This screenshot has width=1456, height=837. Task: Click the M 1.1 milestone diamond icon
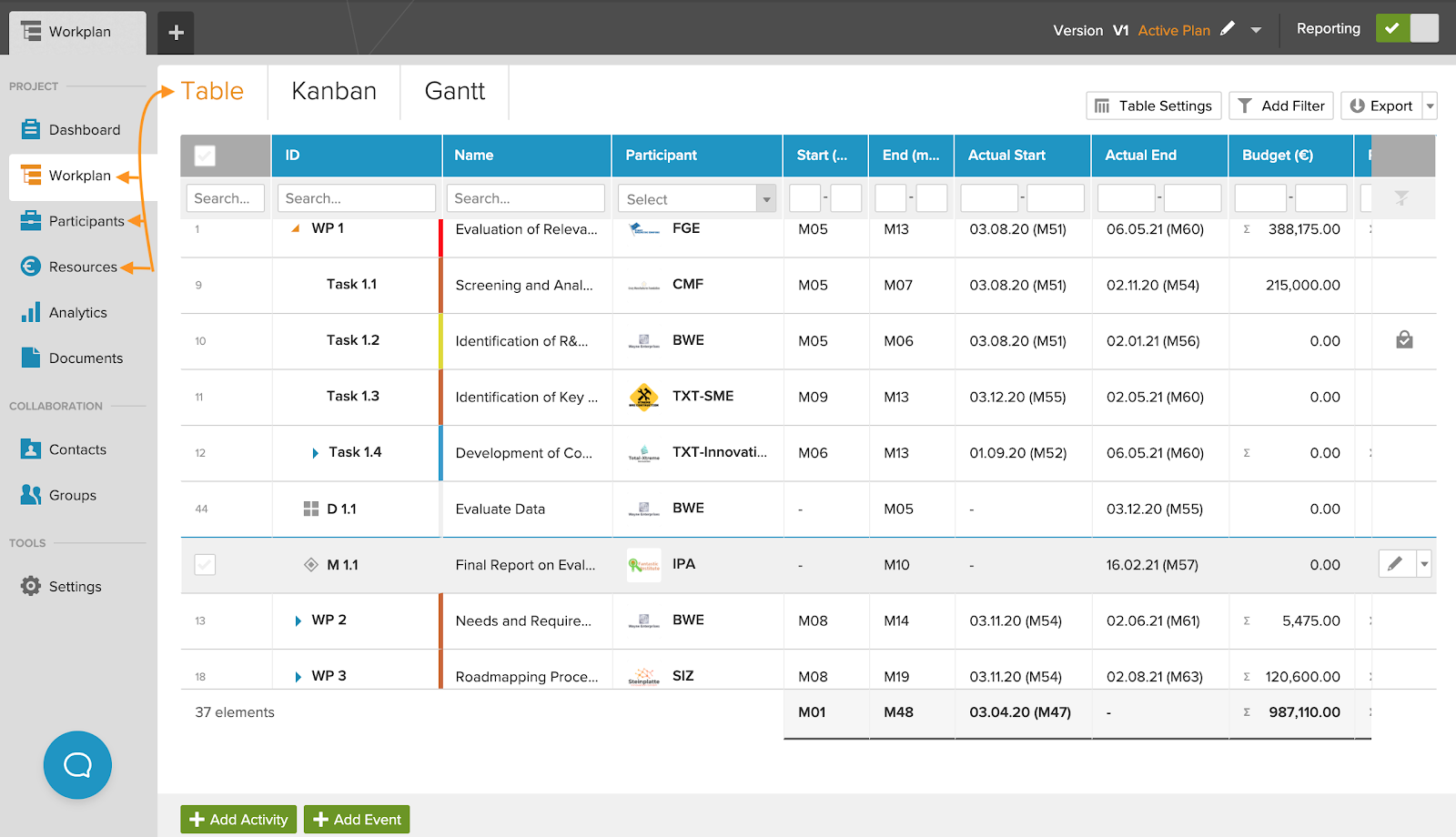pos(311,564)
